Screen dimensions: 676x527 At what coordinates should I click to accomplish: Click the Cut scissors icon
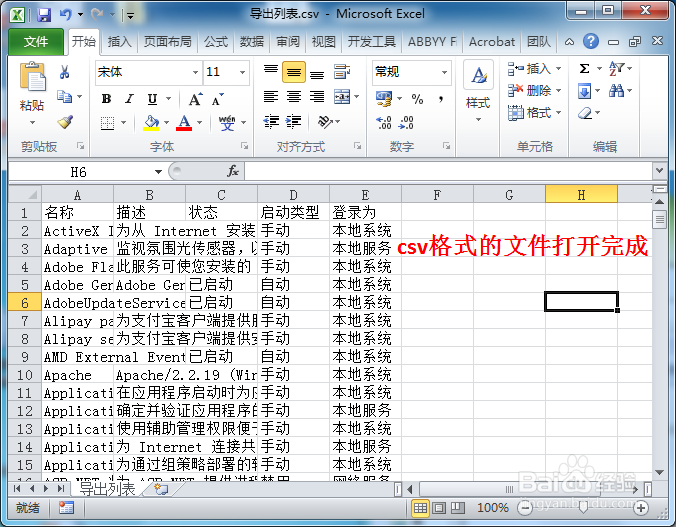65,72
